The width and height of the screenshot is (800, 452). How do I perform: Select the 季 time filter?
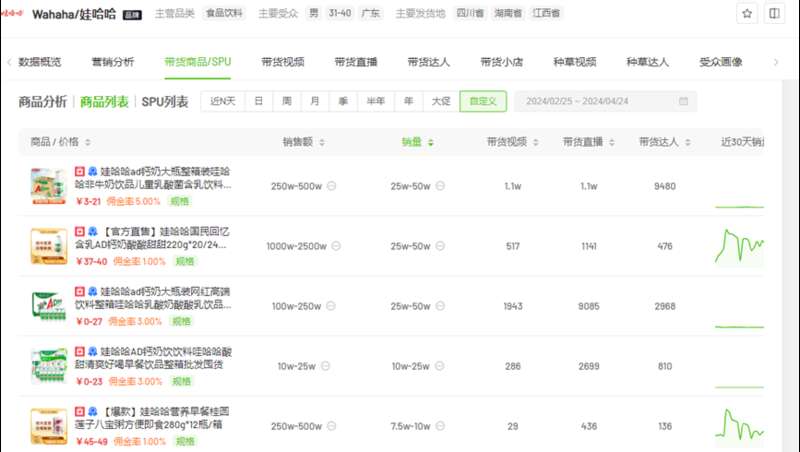(343, 101)
